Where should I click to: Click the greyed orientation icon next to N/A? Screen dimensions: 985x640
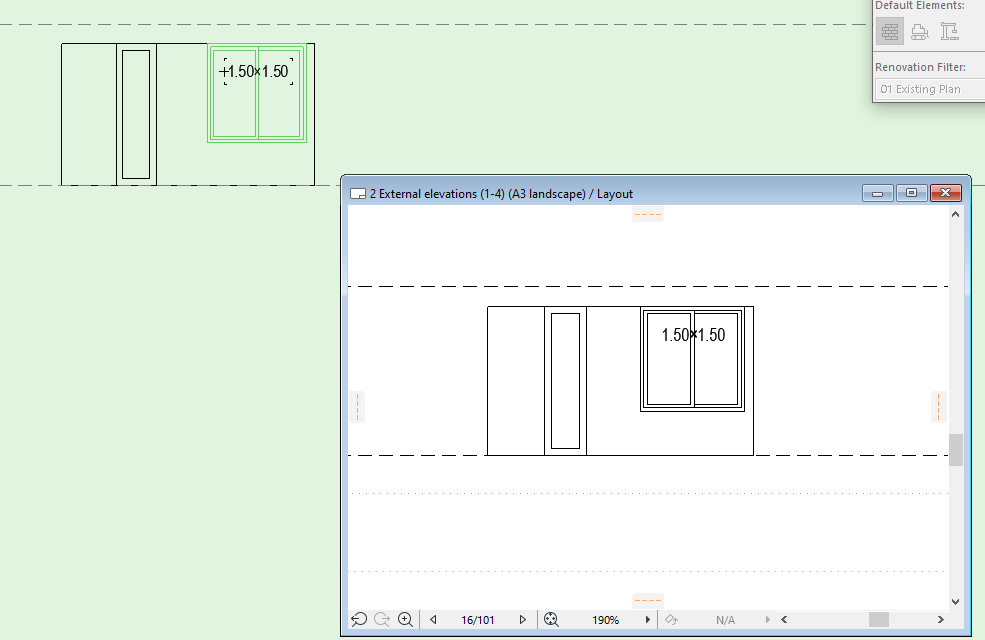coord(671,620)
